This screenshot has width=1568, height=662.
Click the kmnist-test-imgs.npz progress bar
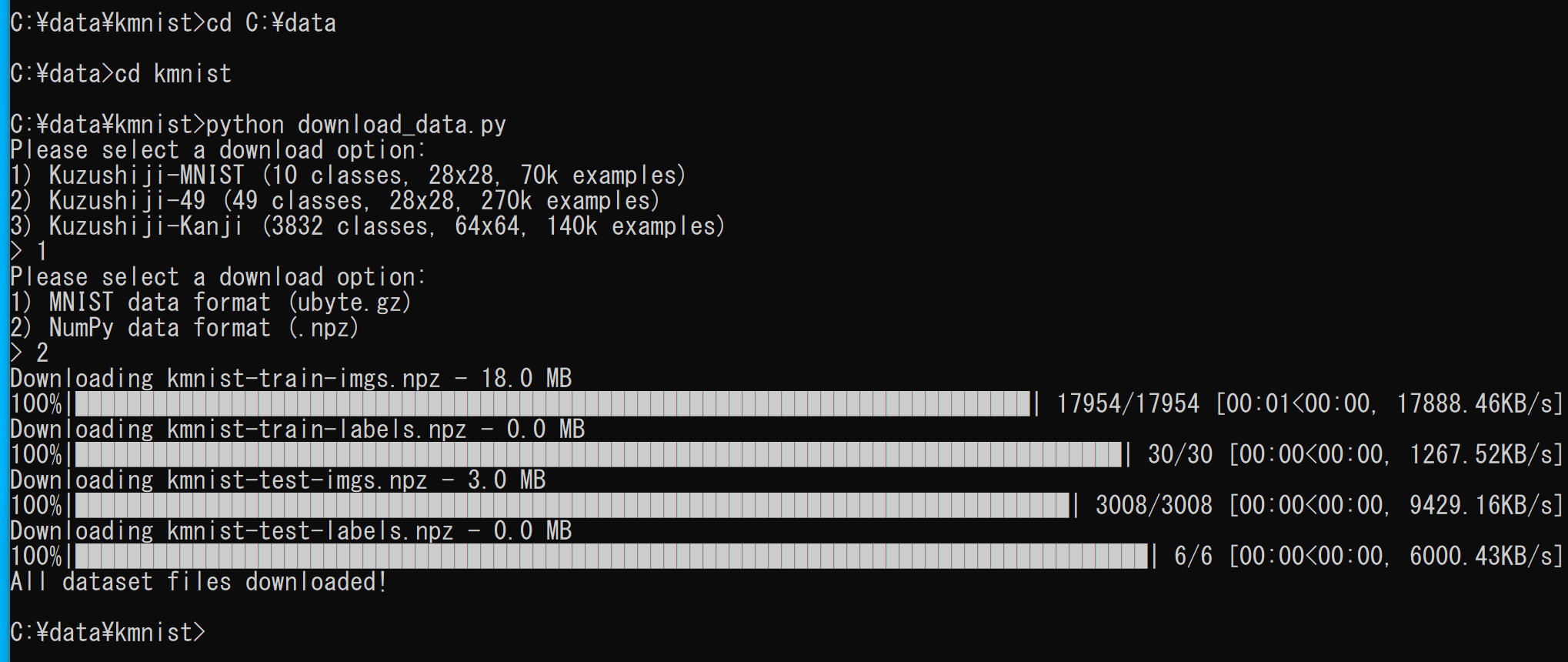click(x=572, y=506)
